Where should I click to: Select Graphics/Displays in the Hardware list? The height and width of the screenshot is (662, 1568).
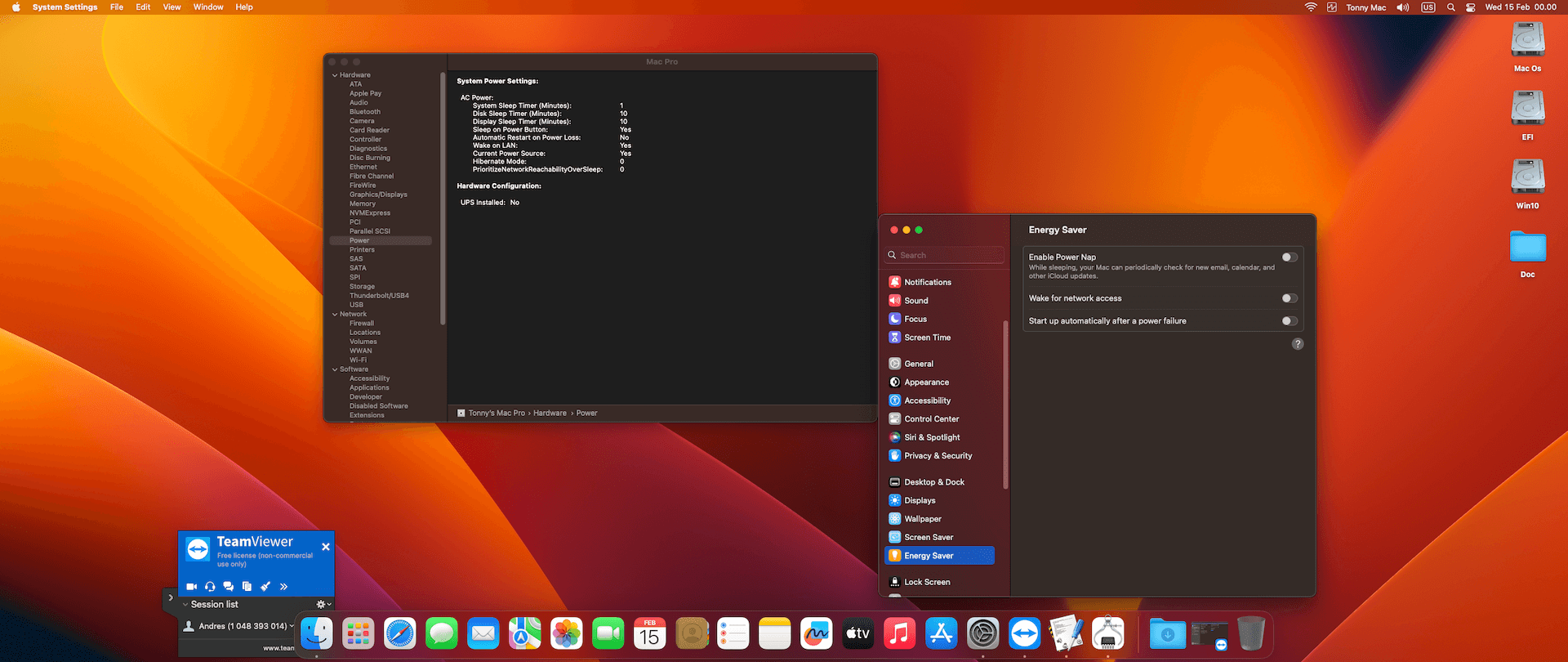coord(378,195)
